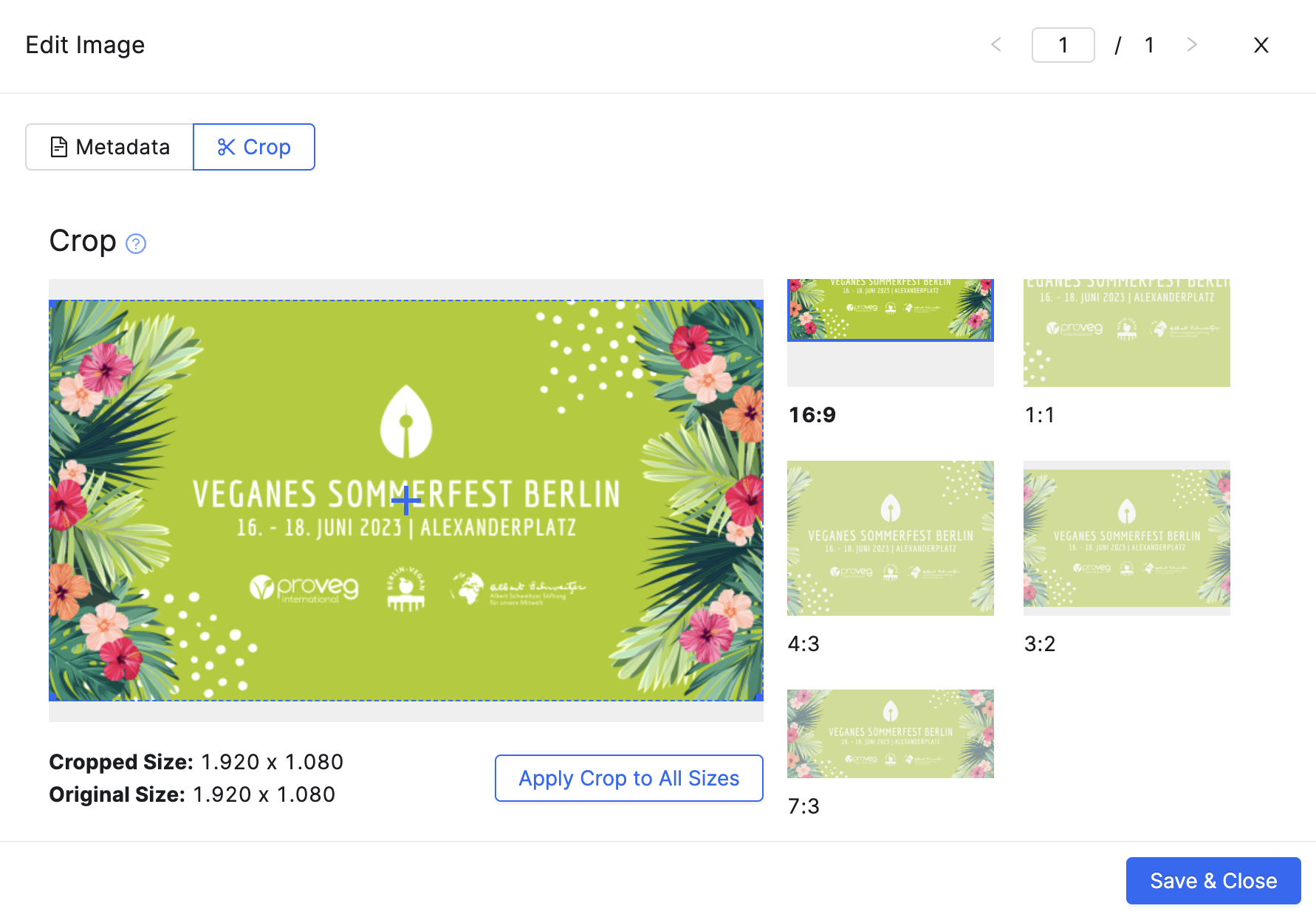This screenshot has height=914, width=1316.
Task: Pick the 7:3 crop preview
Action: click(x=891, y=734)
